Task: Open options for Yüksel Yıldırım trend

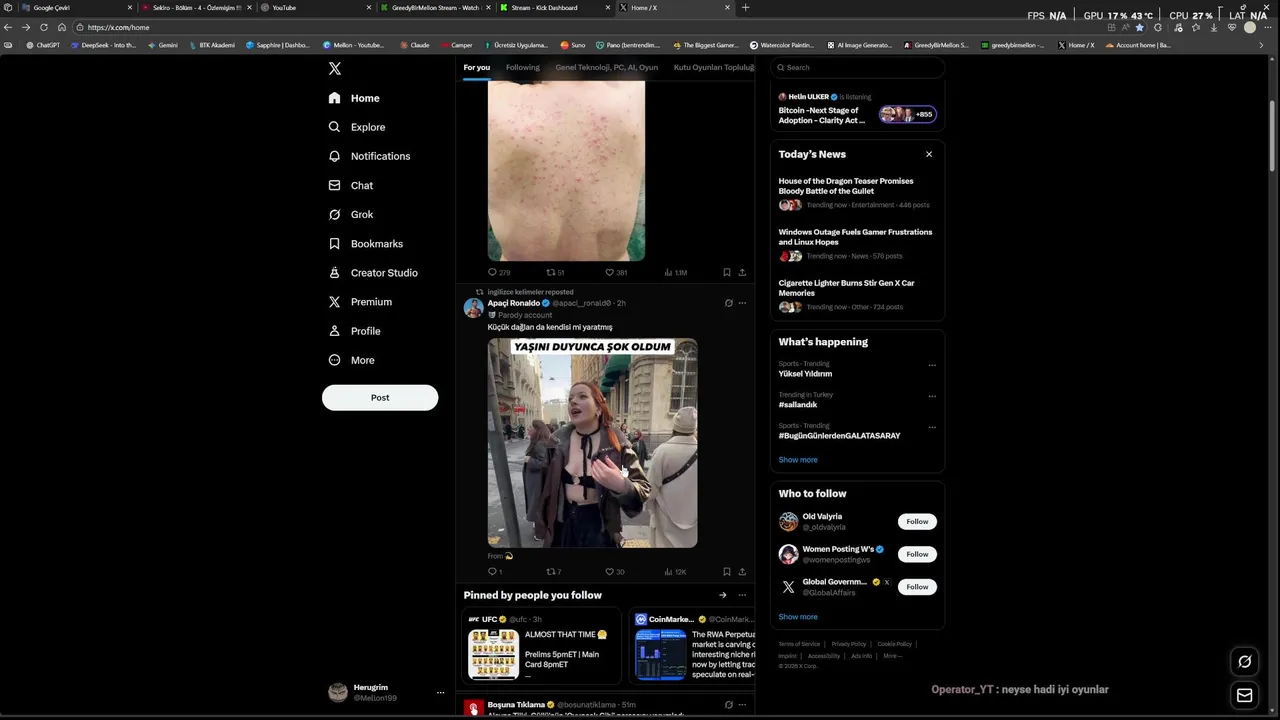Action: click(932, 365)
